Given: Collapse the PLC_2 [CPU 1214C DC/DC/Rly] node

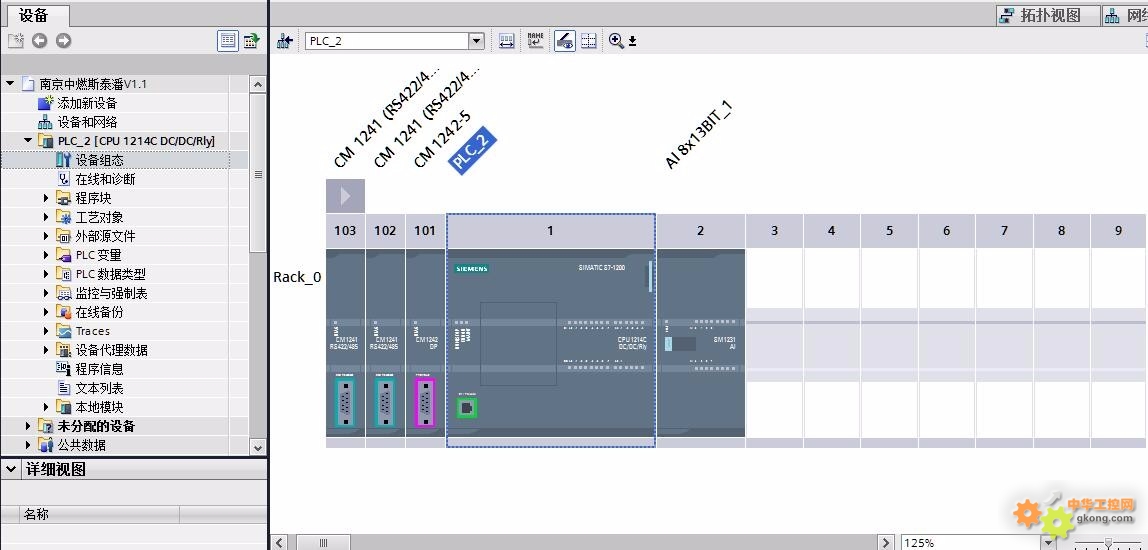Looking at the screenshot, I should (x=29, y=141).
